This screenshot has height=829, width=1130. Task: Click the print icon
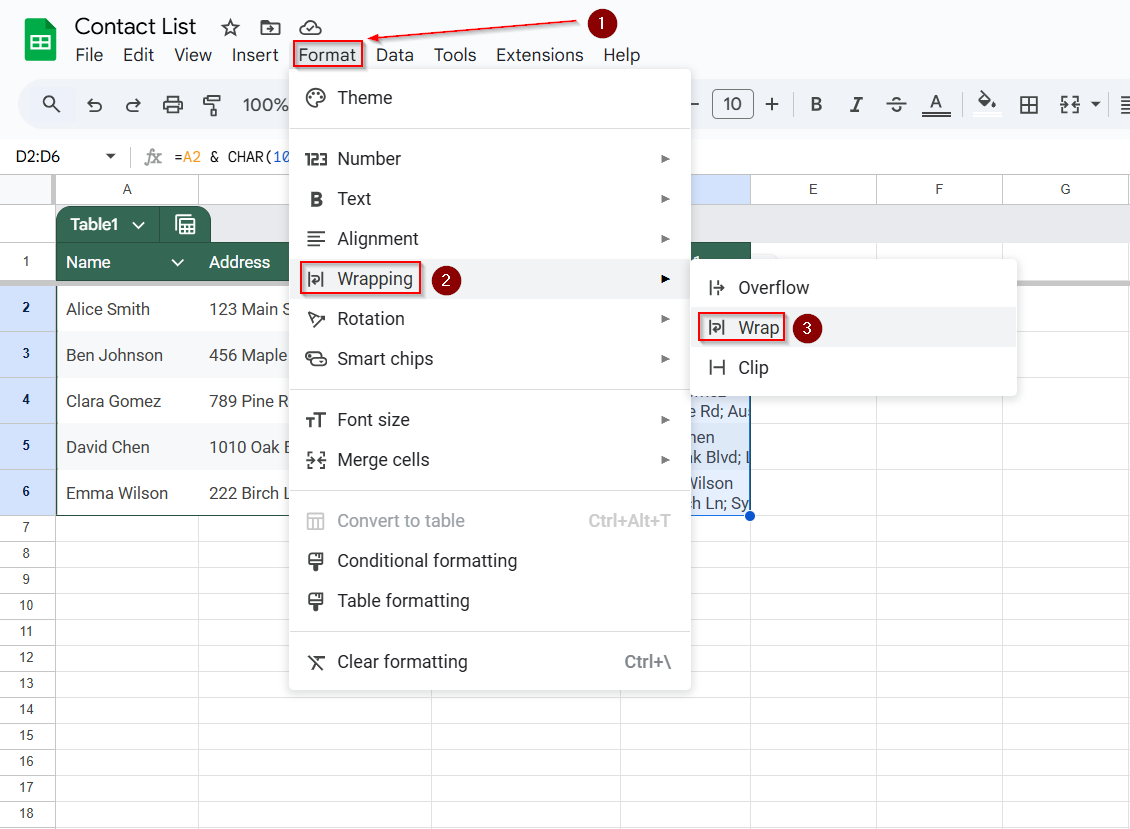coord(172,105)
